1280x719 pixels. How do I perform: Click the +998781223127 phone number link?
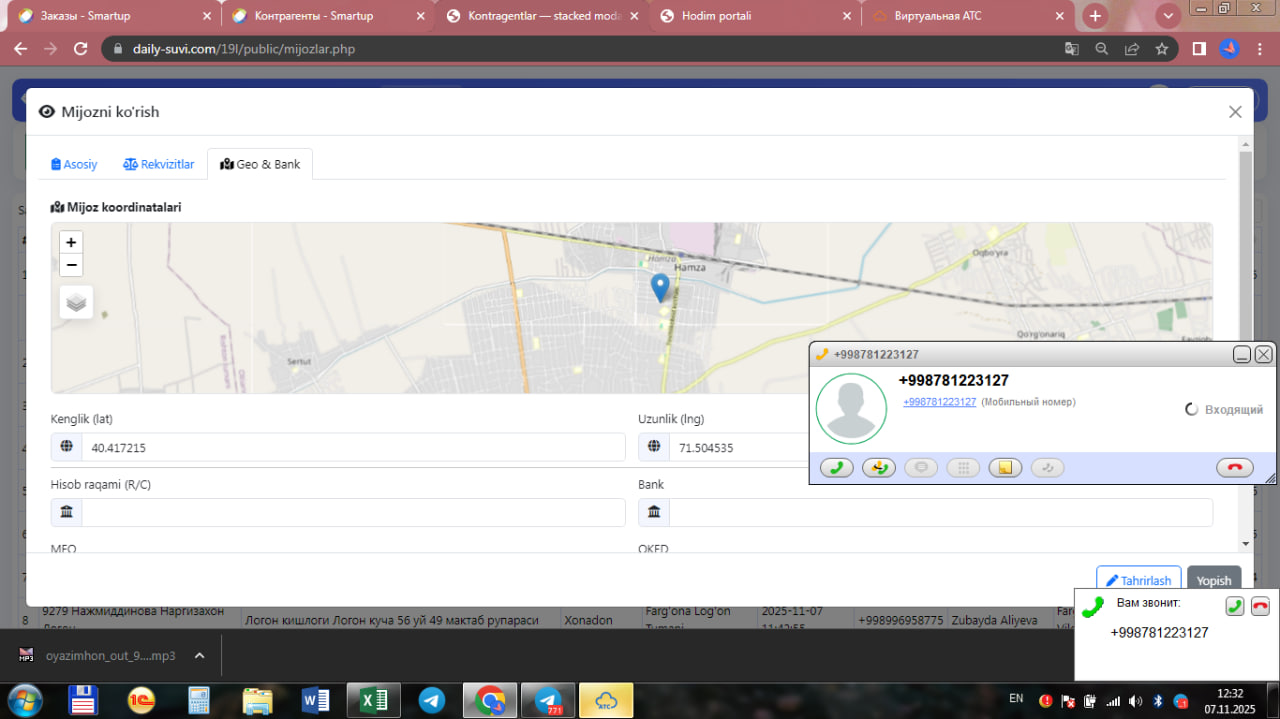tap(939, 402)
